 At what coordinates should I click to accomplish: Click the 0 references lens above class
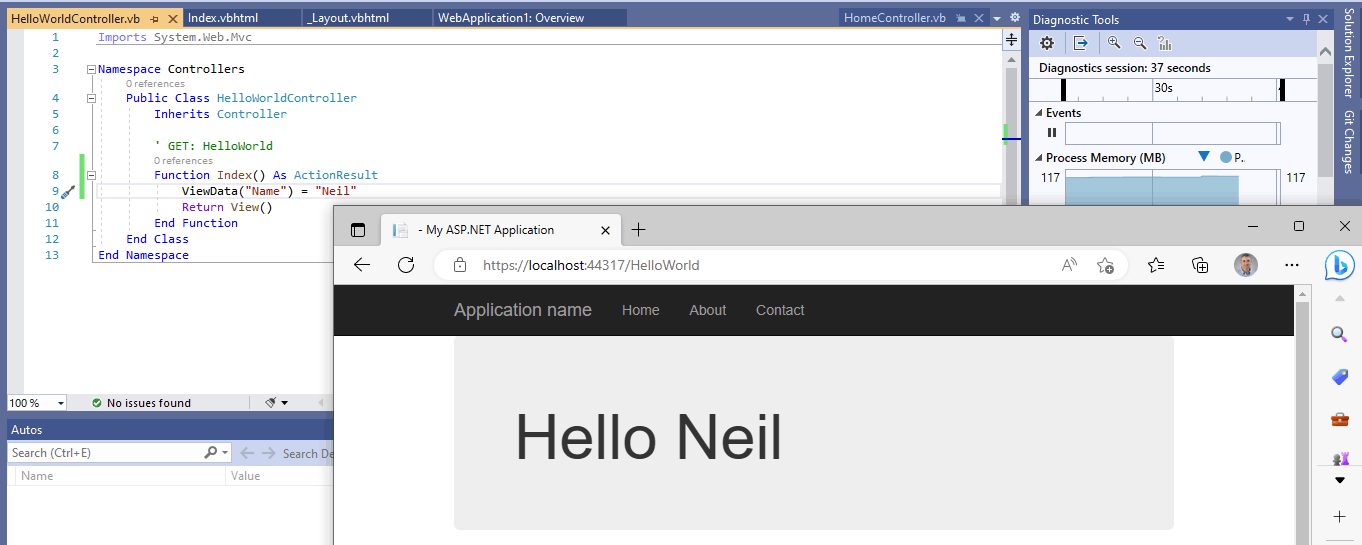[x=155, y=84]
